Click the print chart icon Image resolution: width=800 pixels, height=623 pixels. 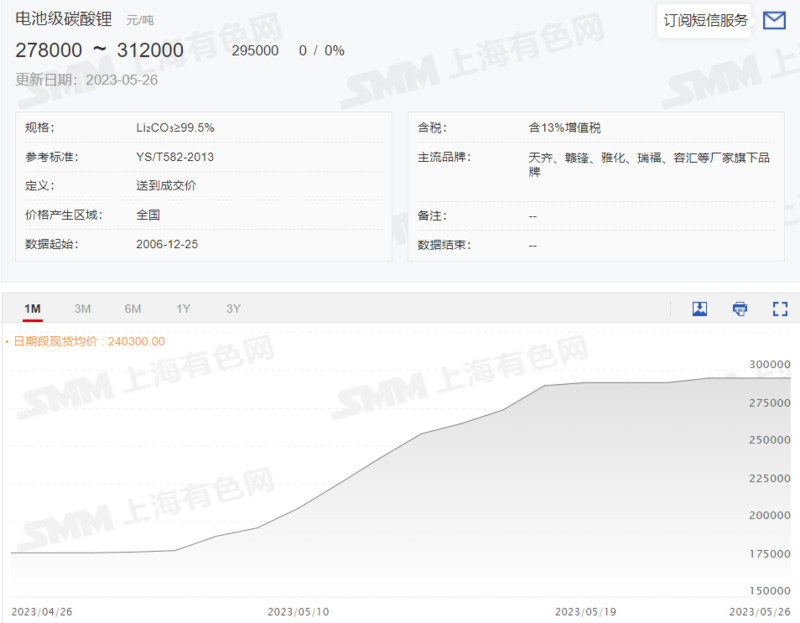point(739,309)
